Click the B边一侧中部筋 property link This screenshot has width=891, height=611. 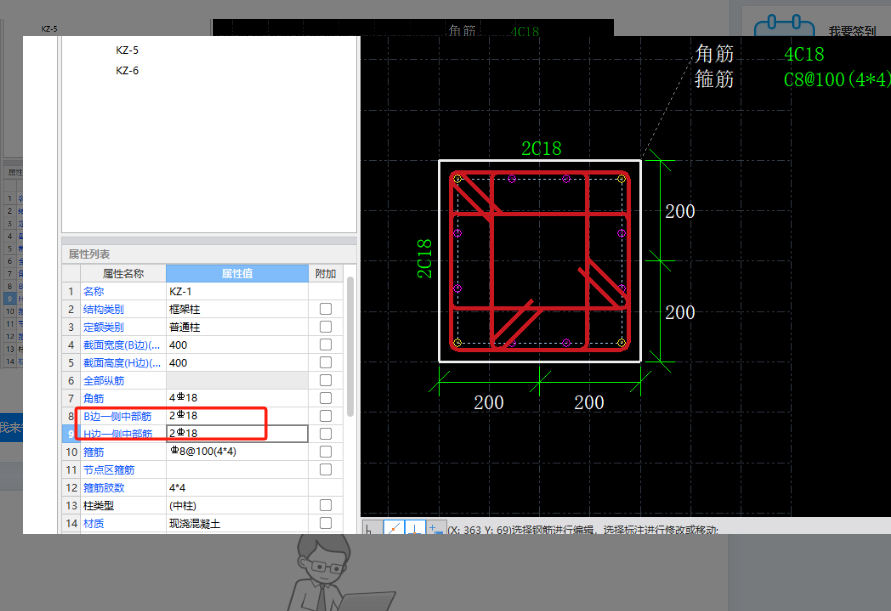[x=118, y=416]
